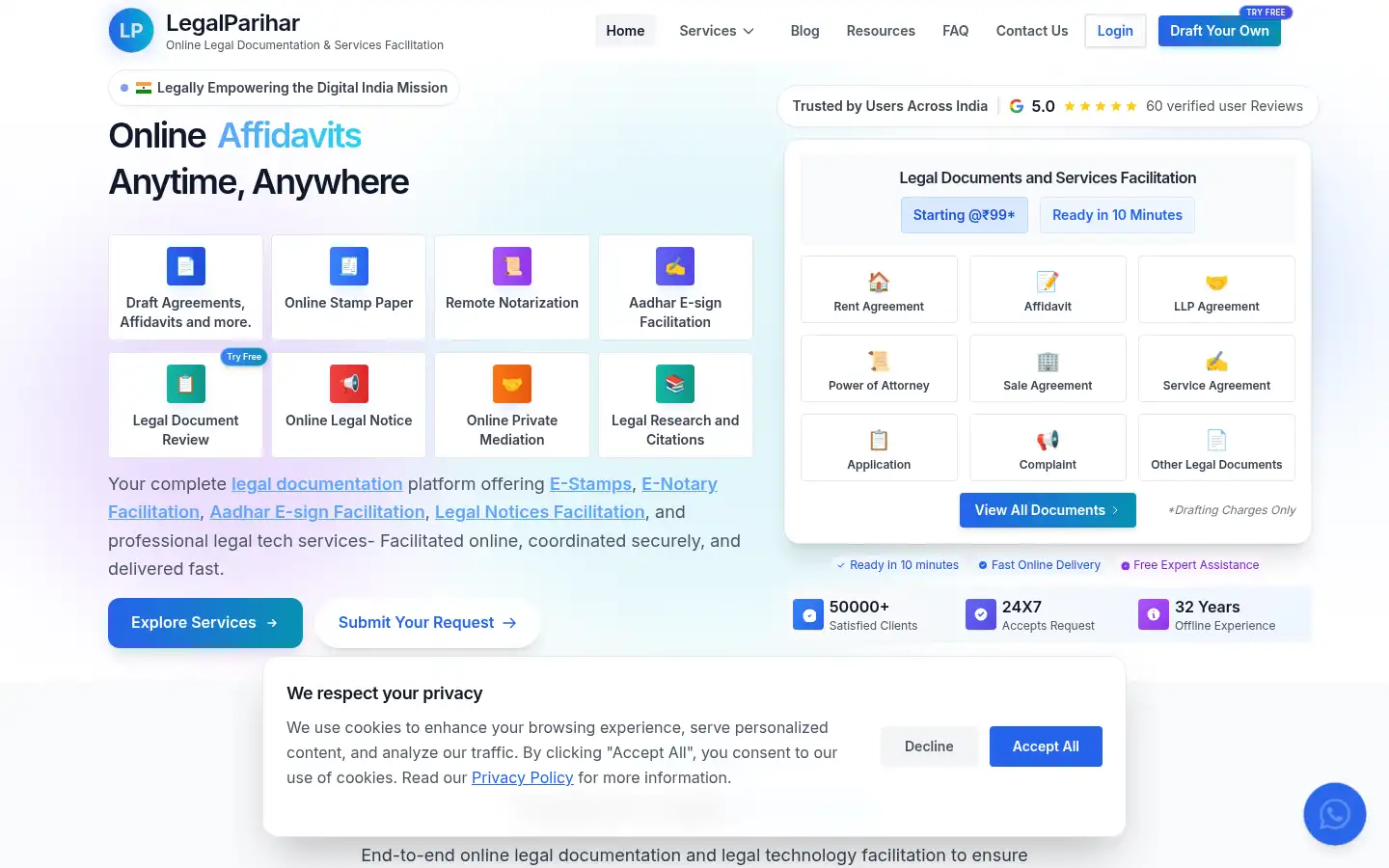Open the Application clipboard icon
The image size is (1389, 868).
click(x=879, y=440)
